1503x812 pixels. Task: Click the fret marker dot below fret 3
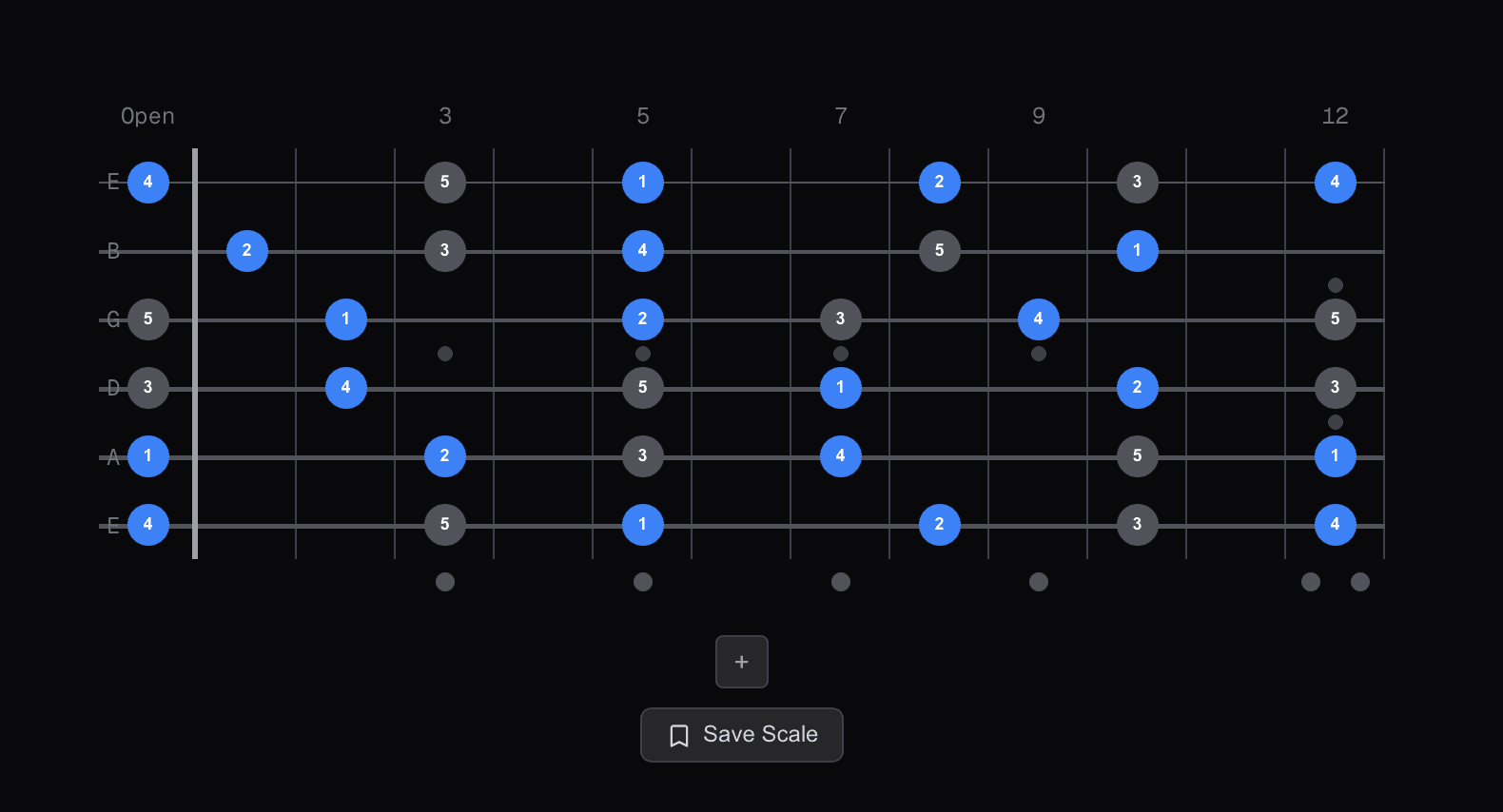[x=445, y=581]
